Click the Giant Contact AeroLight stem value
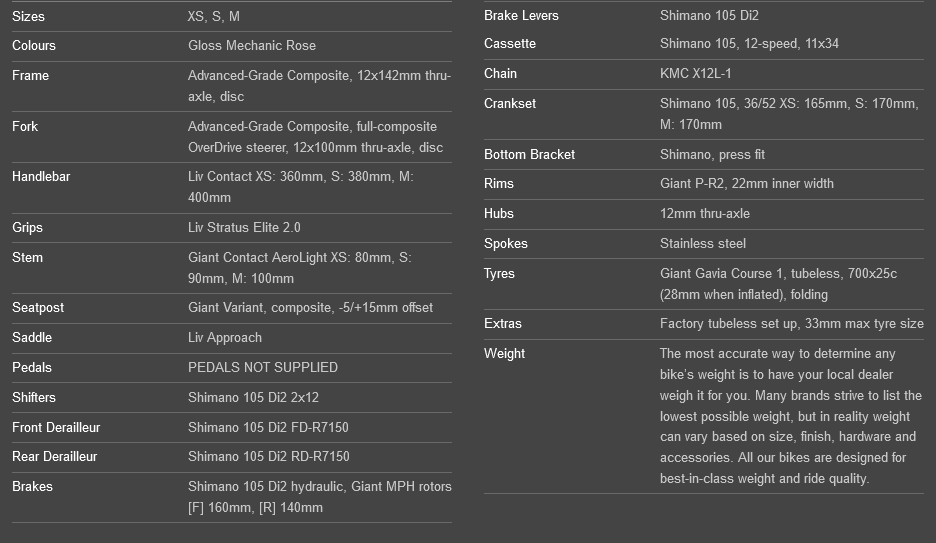The height and width of the screenshot is (543, 936). click(x=300, y=268)
